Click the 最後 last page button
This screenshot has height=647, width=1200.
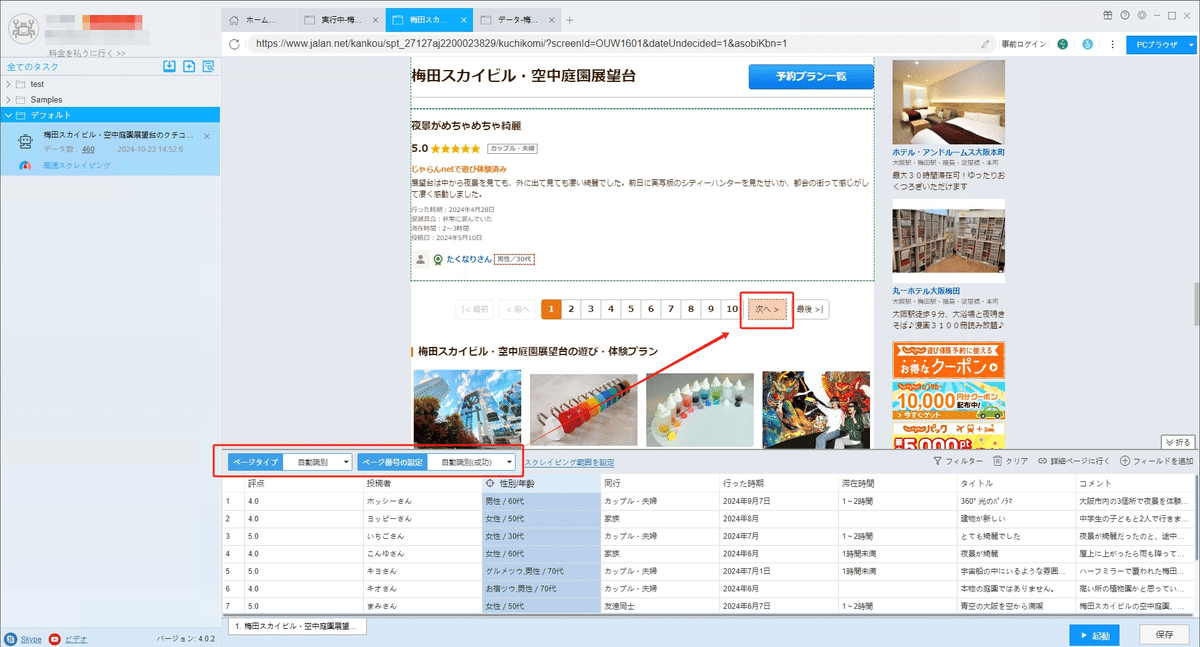click(x=811, y=309)
